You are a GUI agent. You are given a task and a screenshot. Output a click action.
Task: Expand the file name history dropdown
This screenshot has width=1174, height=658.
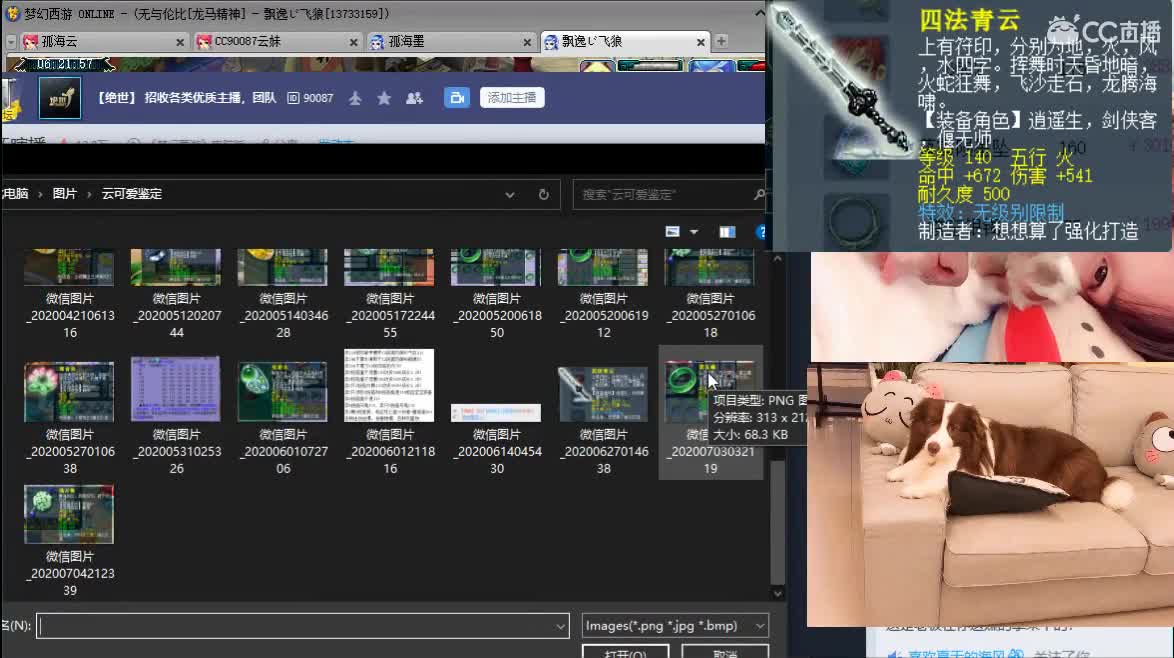click(x=561, y=627)
